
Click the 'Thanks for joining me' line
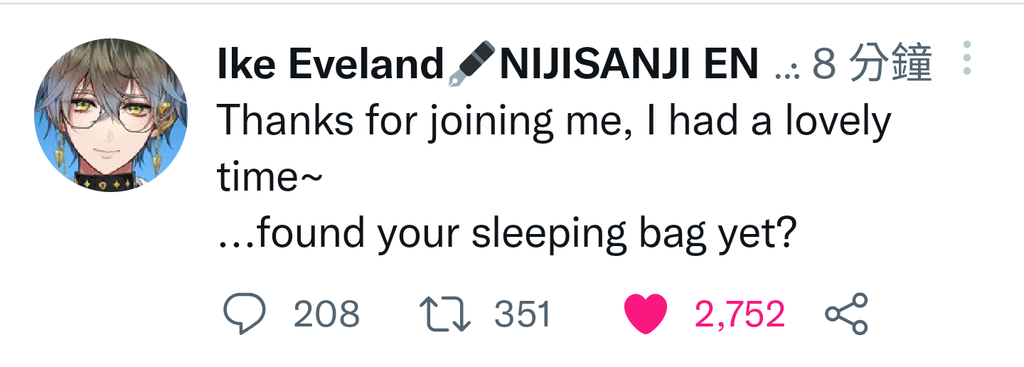(x=554, y=123)
